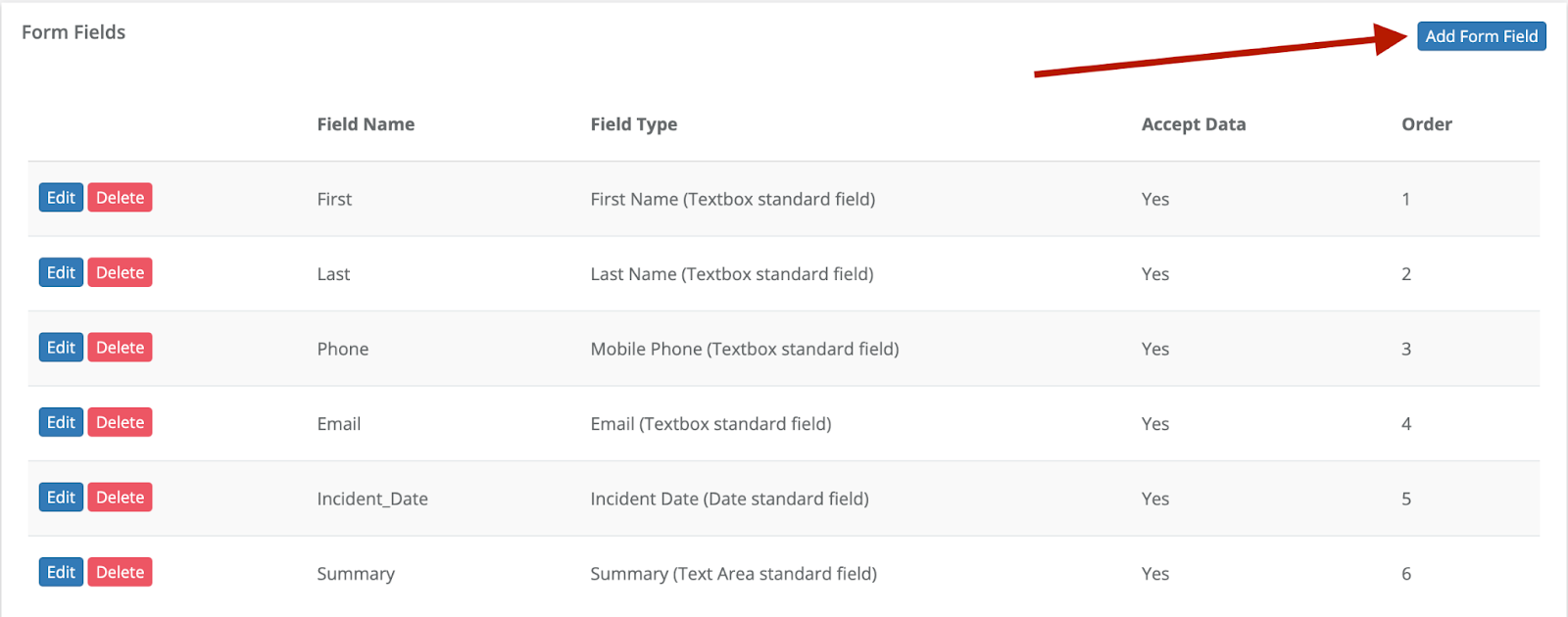Screen dimensions: 1568x617
Task: Select the Field Name column header
Action: 366,124
